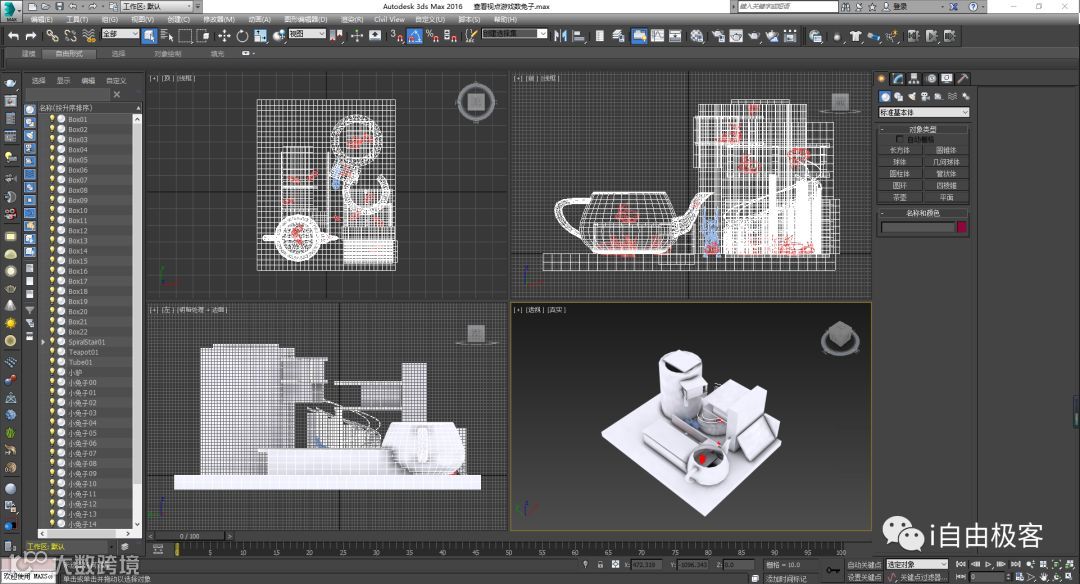Click the 长方体 create button
The height and width of the screenshot is (584, 1080).
click(900, 150)
